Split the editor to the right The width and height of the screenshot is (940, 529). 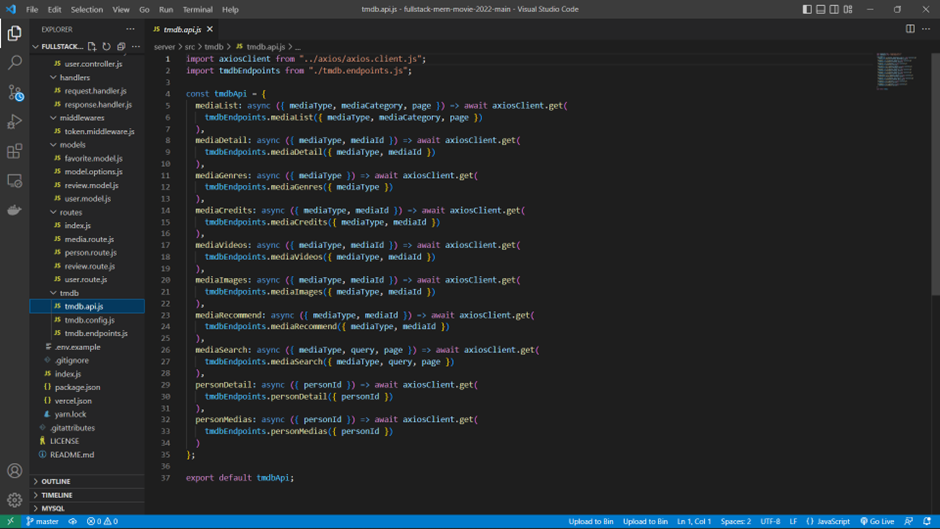tap(910, 29)
